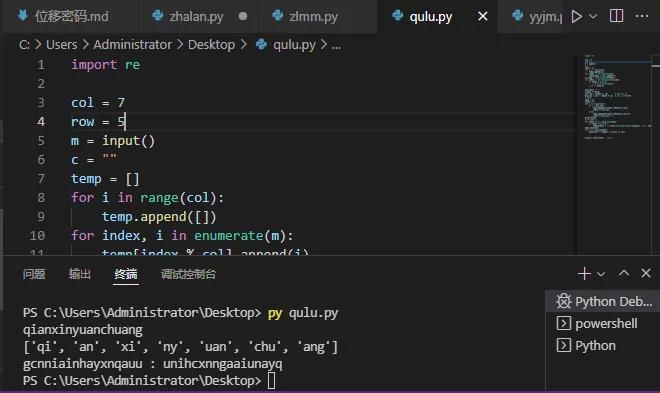The height and width of the screenshot is (393, 660).
Task: Click the syllable list output line
Action: point(181,347)
